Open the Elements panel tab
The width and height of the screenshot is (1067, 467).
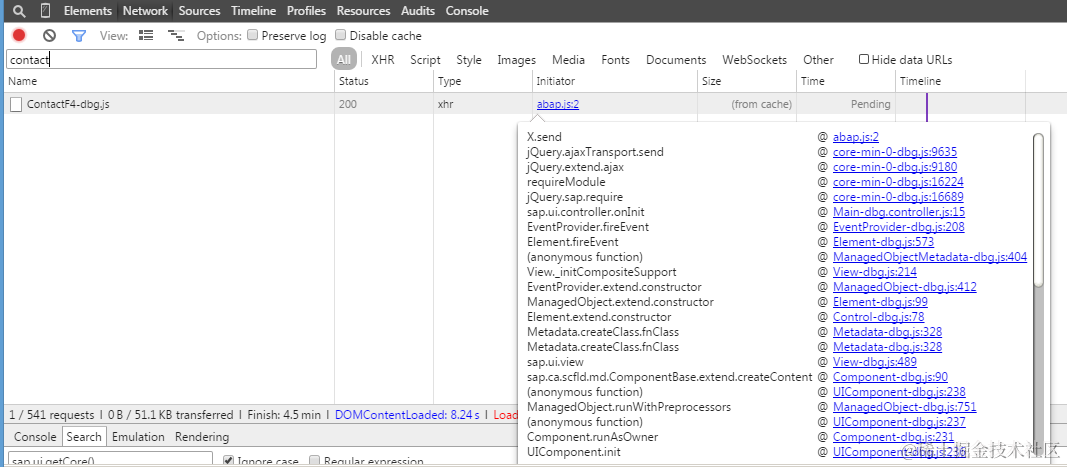click(x=87, y=11)
